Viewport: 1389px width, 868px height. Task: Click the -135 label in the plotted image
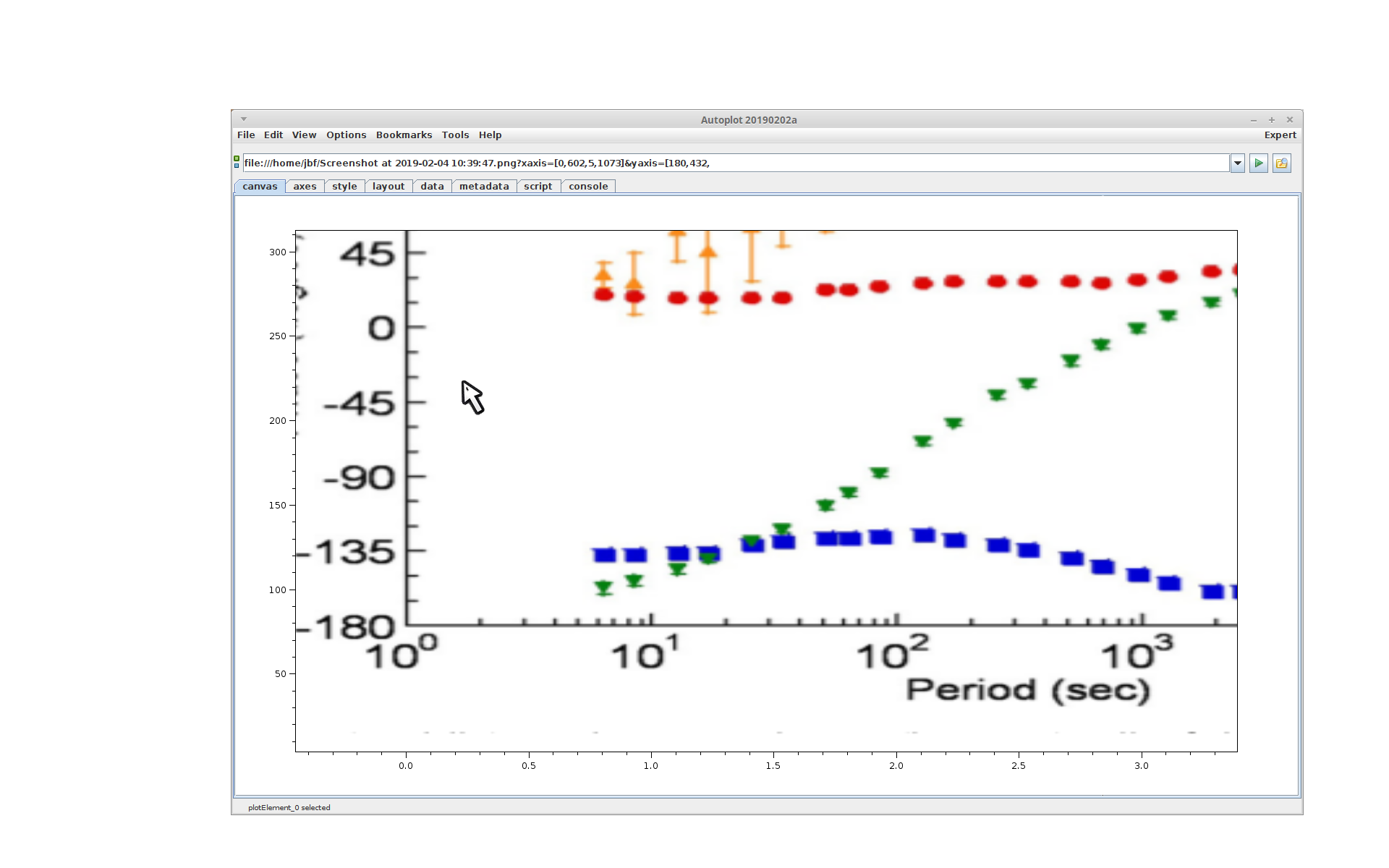tap(346, 553)
